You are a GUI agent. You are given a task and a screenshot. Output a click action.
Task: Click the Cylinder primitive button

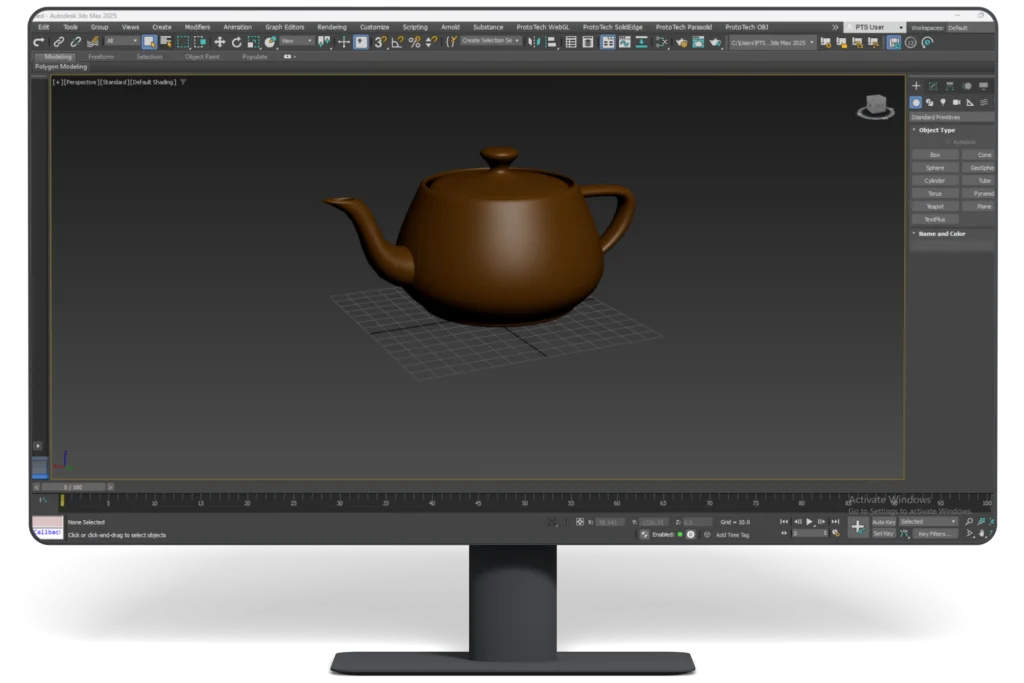pos(935,181)
